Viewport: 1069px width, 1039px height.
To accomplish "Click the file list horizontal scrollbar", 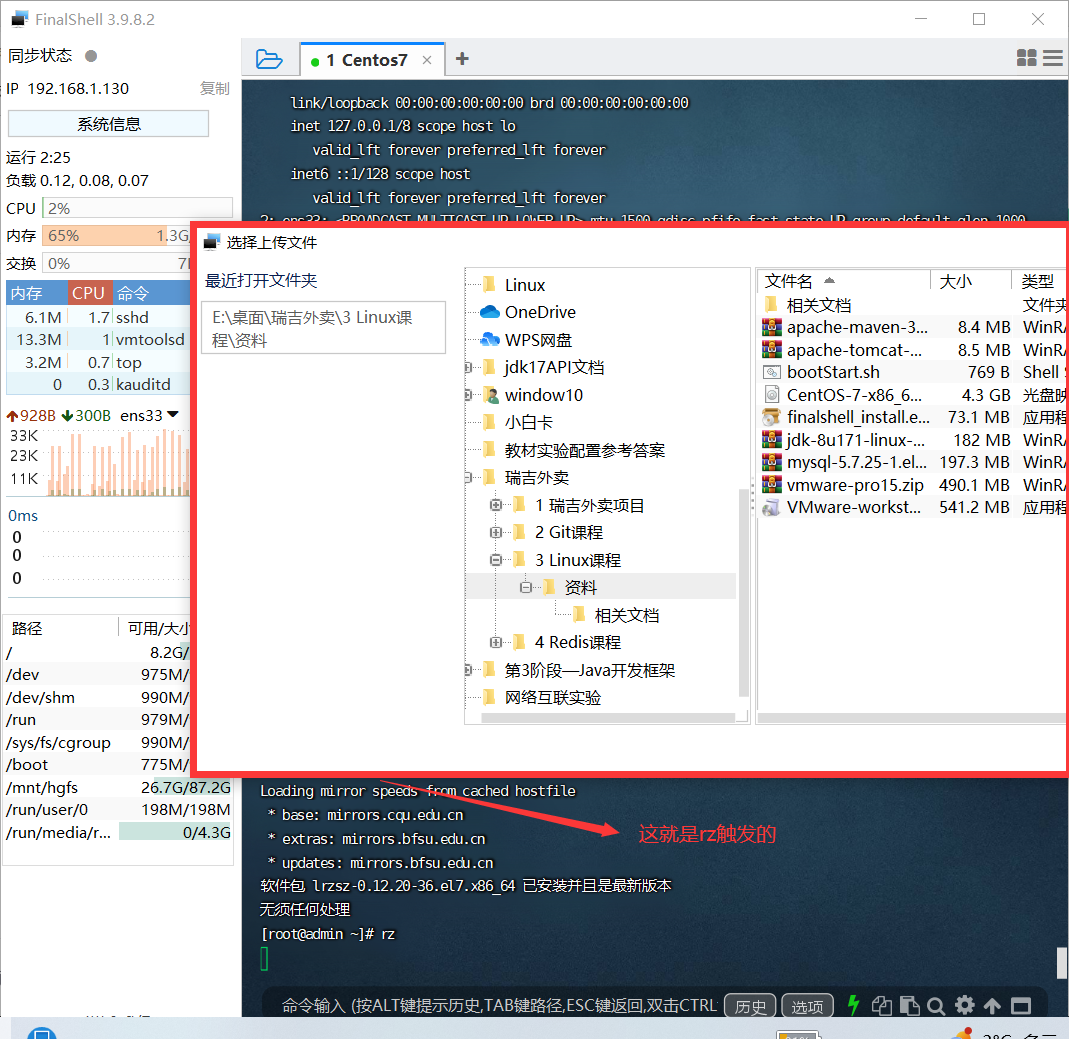I will point(911,717).
